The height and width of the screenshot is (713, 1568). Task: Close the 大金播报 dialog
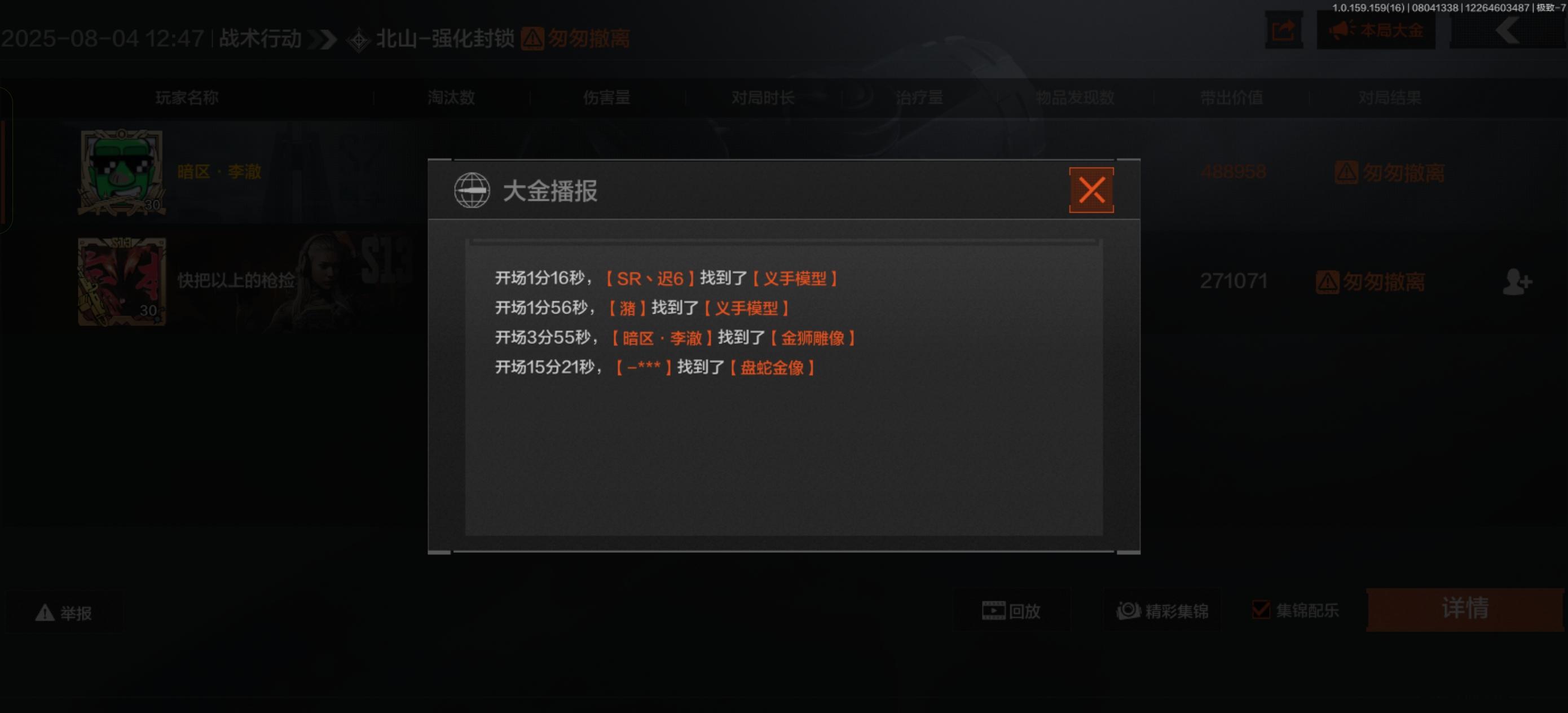pyautogui.click(x=1091, y=190)
